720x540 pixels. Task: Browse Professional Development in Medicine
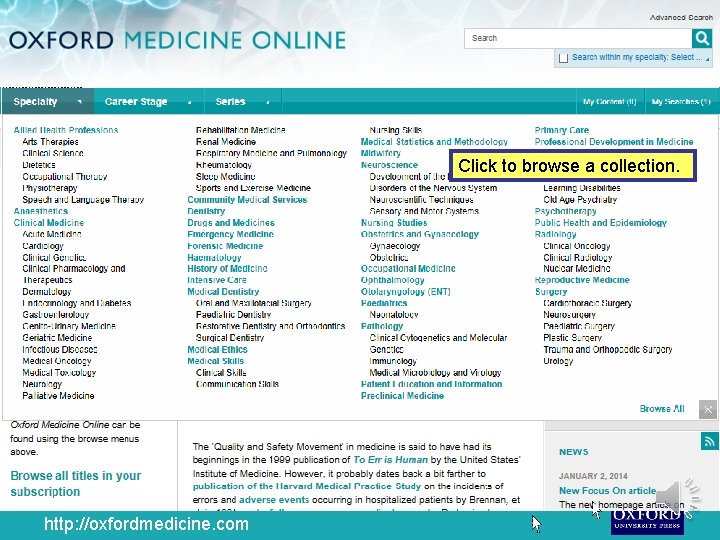[614, 141]
